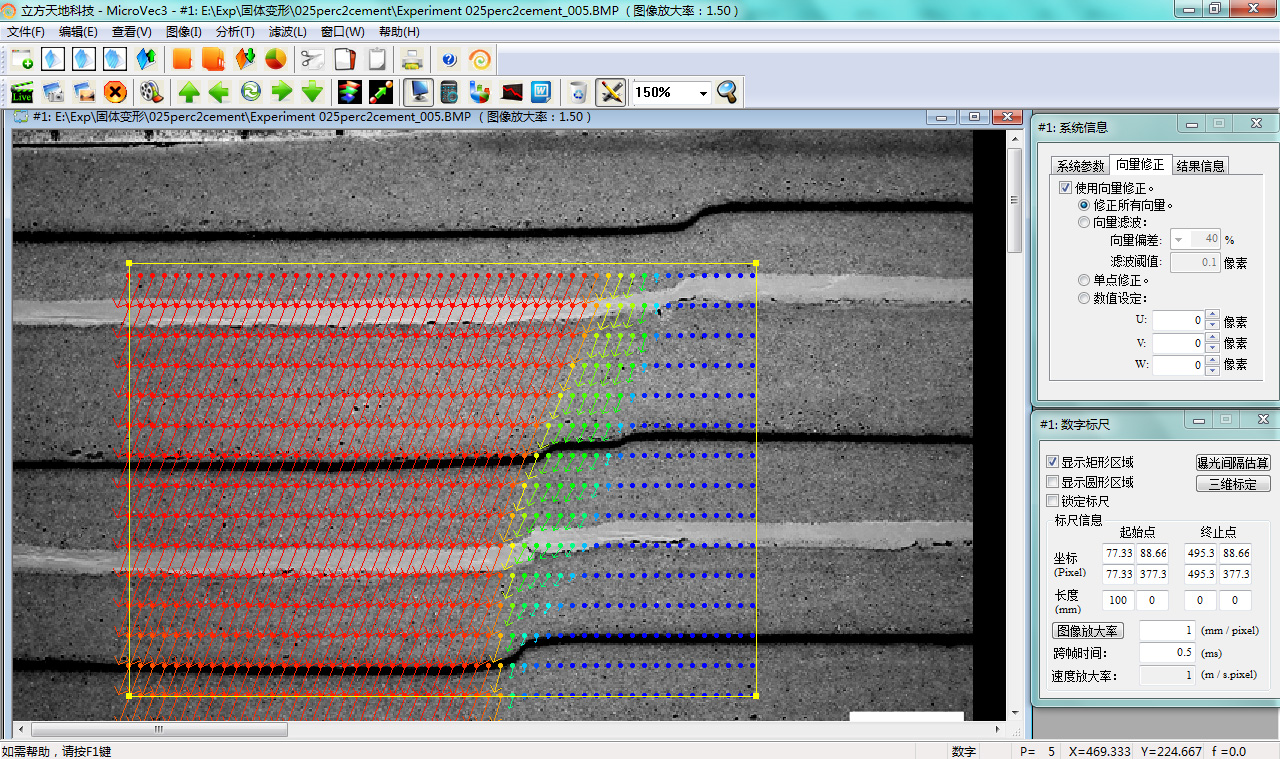Open the 分析(T) menu
This screenshot has height=759, width=1280.
235,32
